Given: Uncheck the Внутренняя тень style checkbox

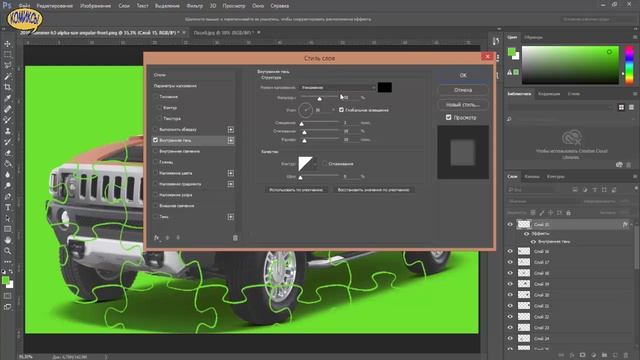Looking at the screenshot, I should 156,140.
